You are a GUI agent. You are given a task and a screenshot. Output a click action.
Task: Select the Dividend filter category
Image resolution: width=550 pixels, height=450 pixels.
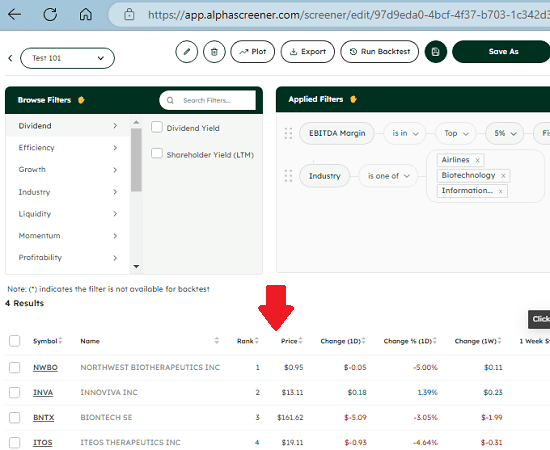(x=67, y=126)
